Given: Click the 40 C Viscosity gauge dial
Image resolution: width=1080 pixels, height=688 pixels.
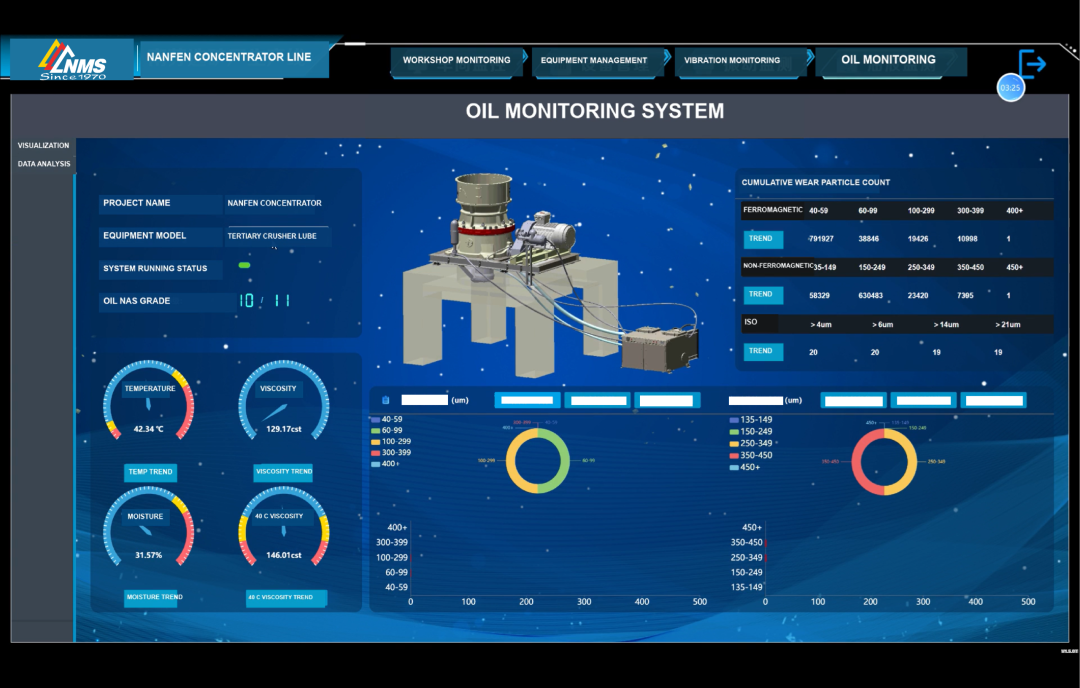Looking at the screenshot, I should point(284,527).
